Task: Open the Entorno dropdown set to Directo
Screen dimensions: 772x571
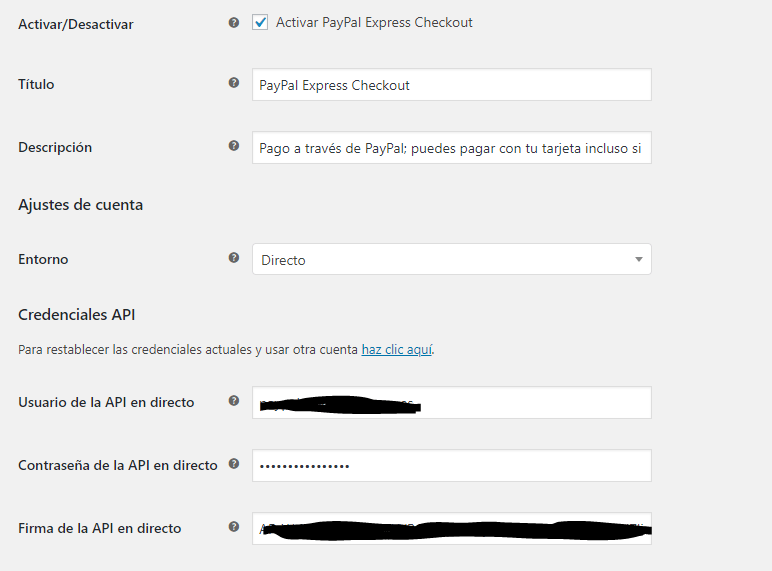Action: [x=451, y=259]
